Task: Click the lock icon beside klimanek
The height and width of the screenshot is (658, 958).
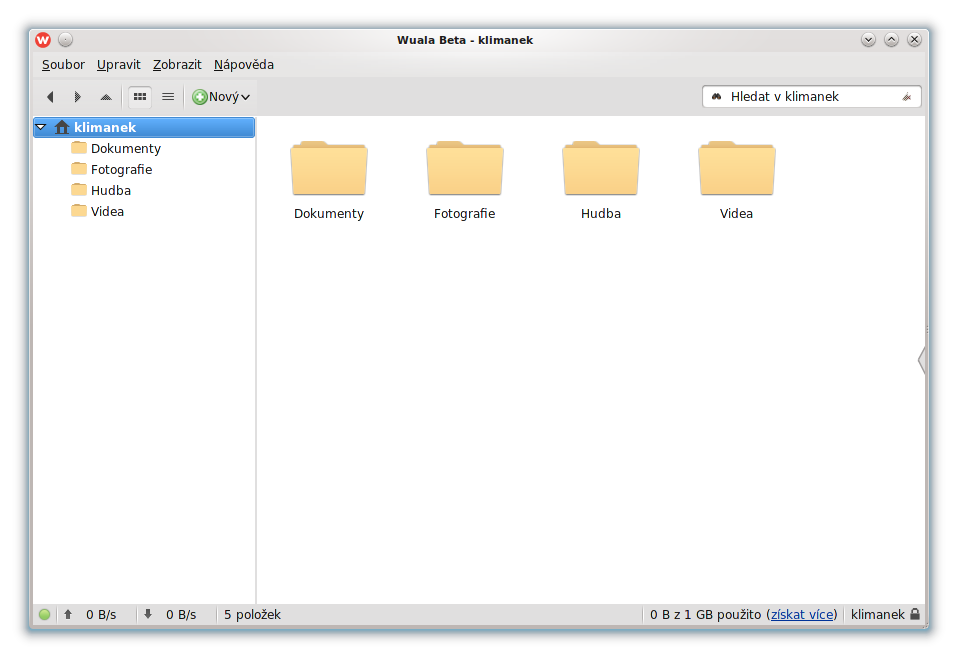Action: [915, 614]
